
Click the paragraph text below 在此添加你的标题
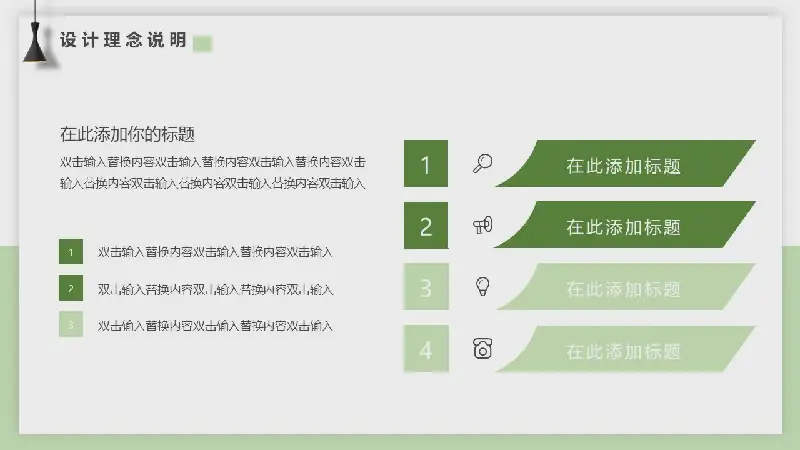pyautogui.click(x=212, y=172)
